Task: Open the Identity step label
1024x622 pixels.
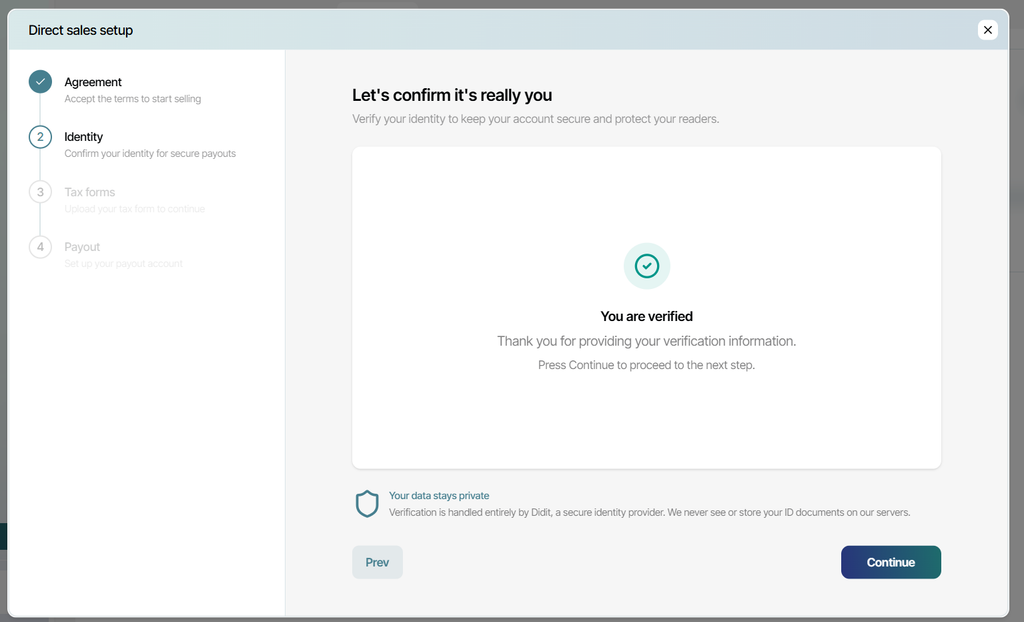Action: [84, 137]
